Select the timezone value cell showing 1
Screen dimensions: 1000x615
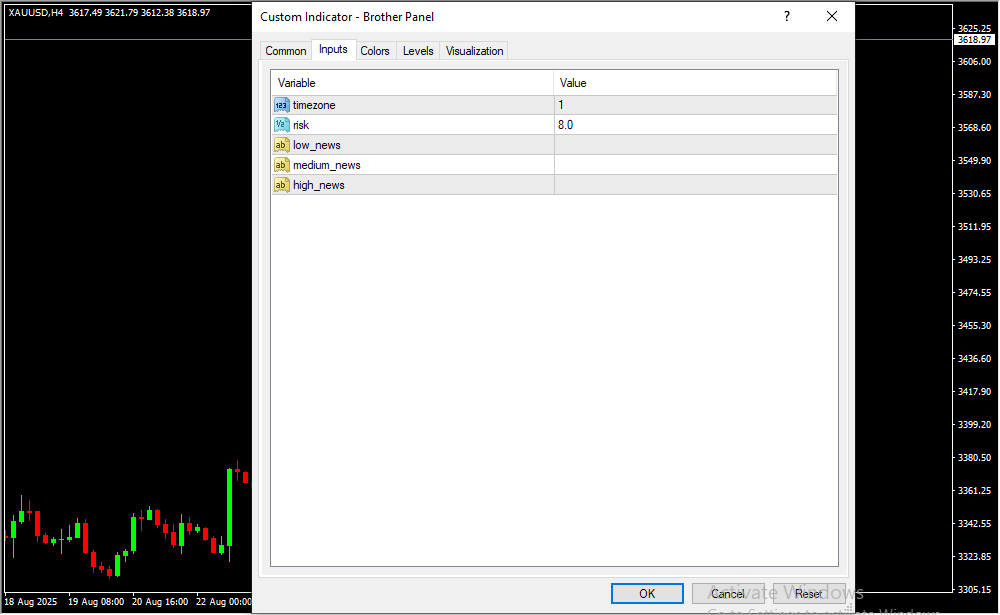695,105
